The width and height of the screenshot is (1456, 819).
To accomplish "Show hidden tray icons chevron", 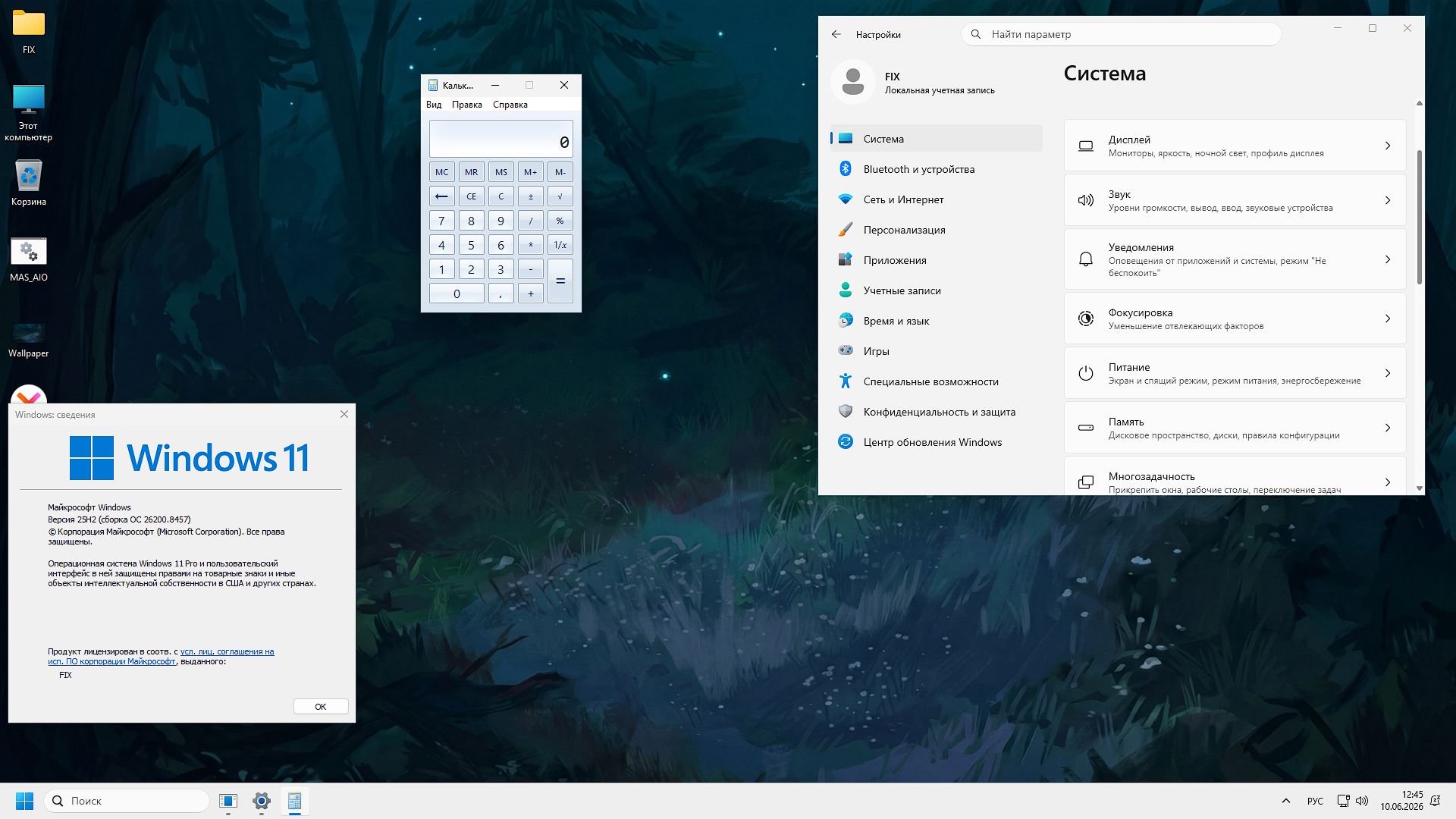I will point(1285,801).
